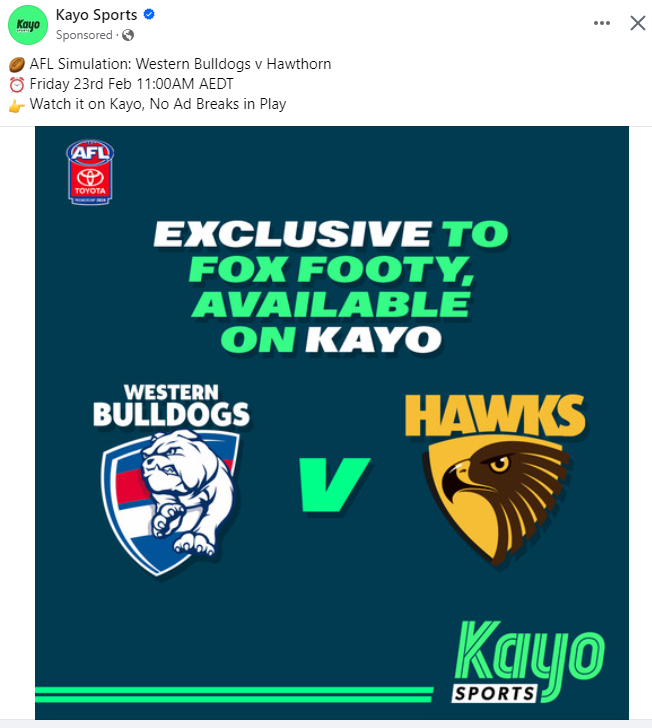Click the Friday 23rd Feb time line
Viewport: 652px width, 728px height.
[131, 84]
